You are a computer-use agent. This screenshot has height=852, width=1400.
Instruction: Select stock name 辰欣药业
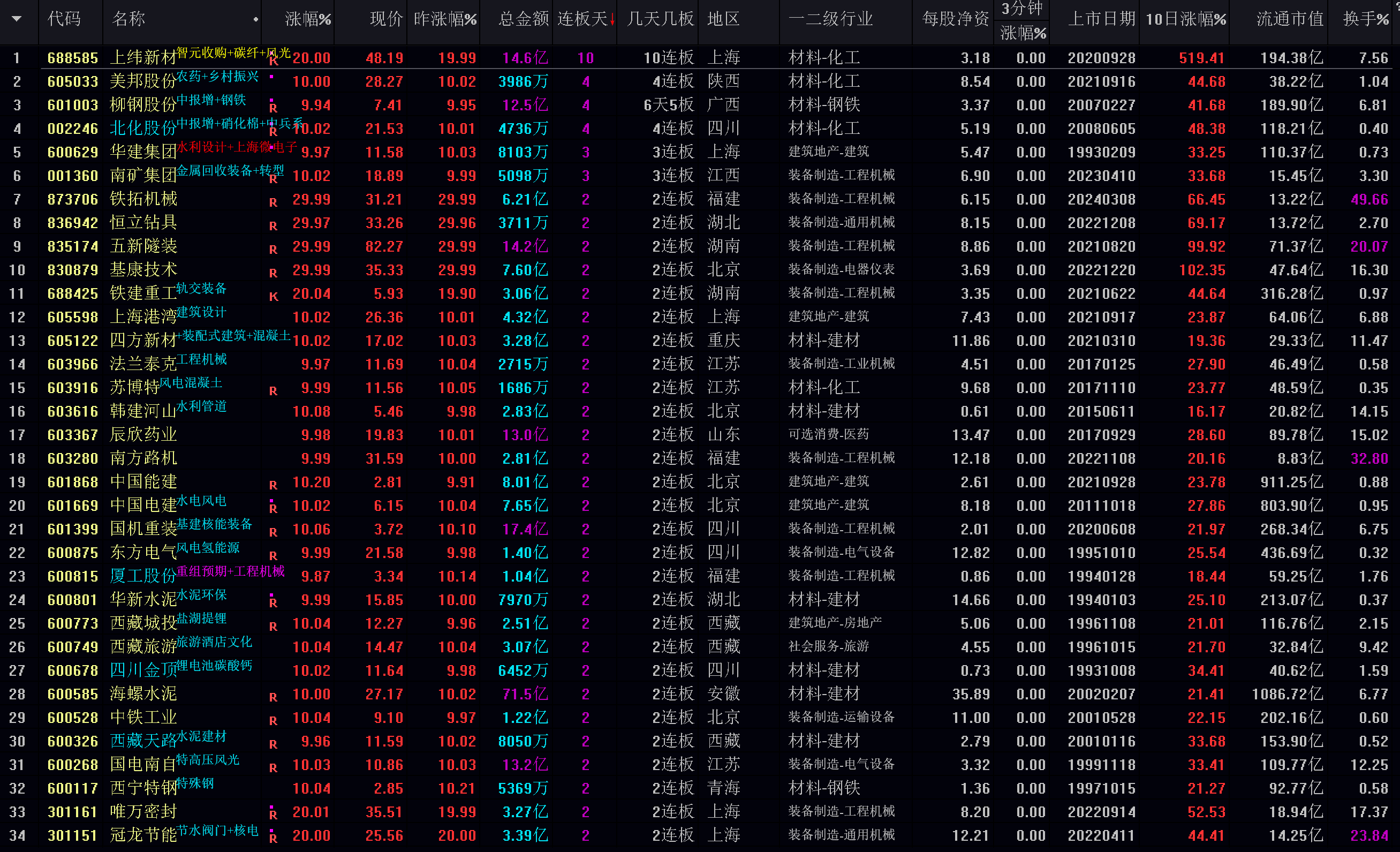coord(143,435)
